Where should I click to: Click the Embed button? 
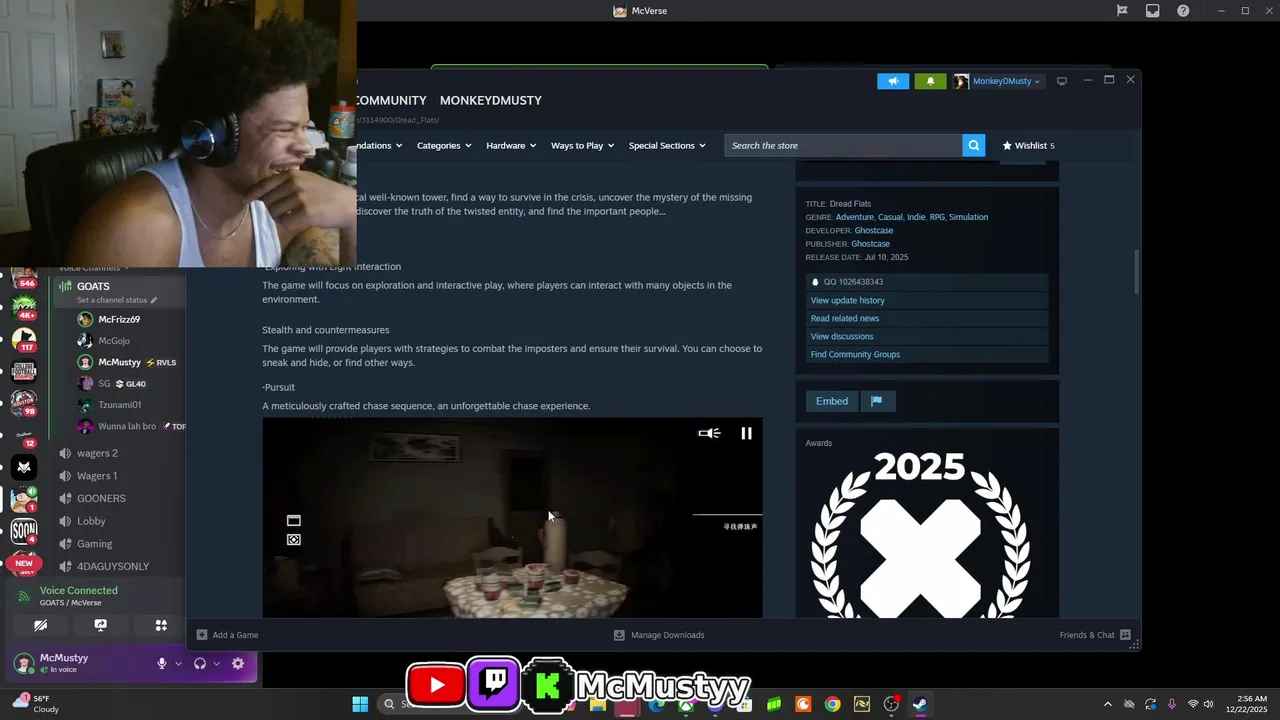tap(832, 401)
